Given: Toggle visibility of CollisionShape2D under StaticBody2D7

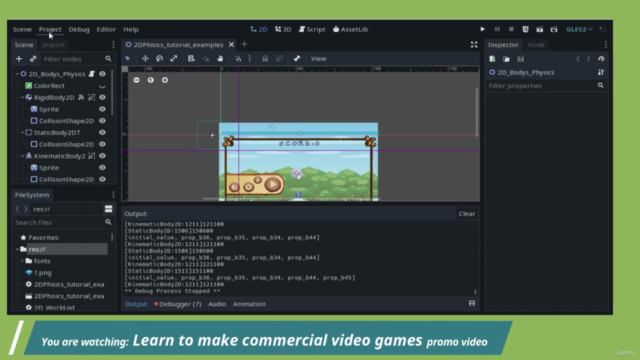Looking at the screenshot, I should point(102,144).
